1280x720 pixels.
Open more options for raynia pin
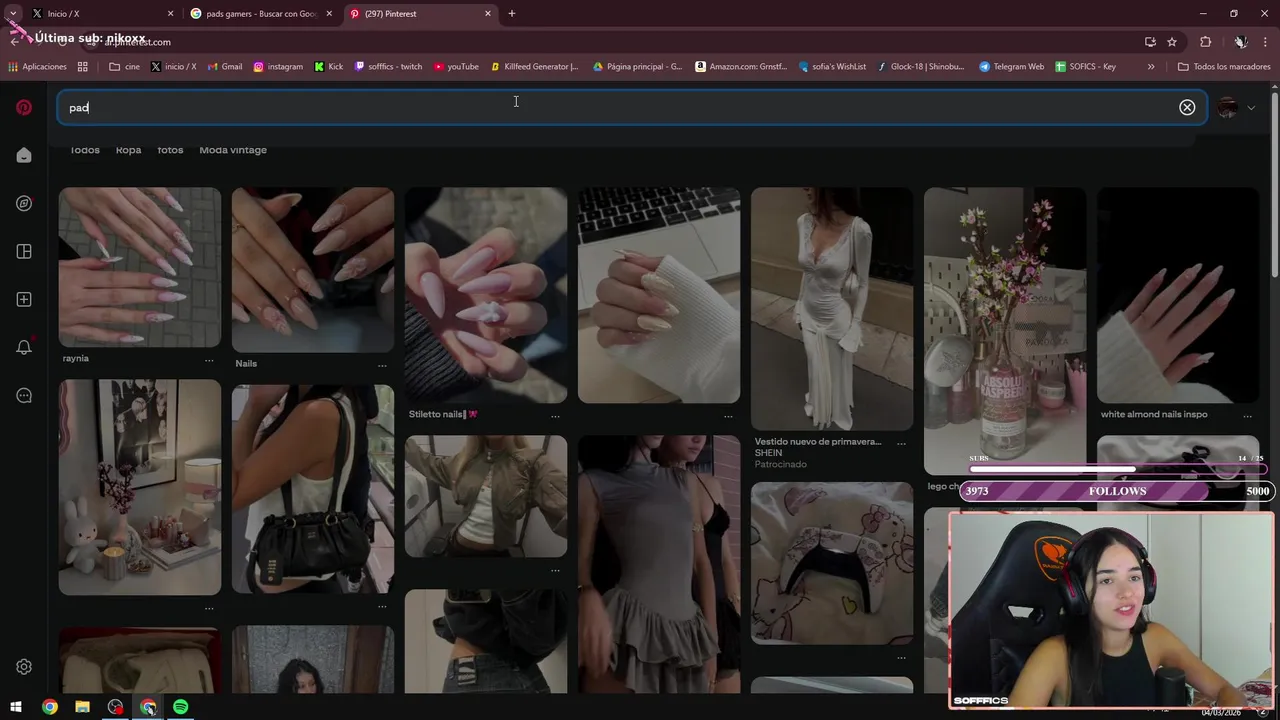[x=209, y=359]
